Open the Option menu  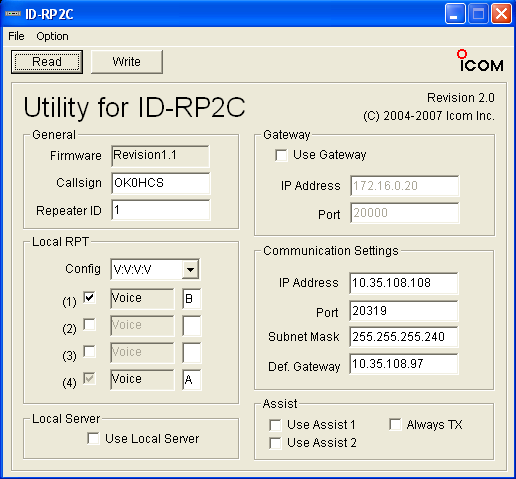click(52, 36)
